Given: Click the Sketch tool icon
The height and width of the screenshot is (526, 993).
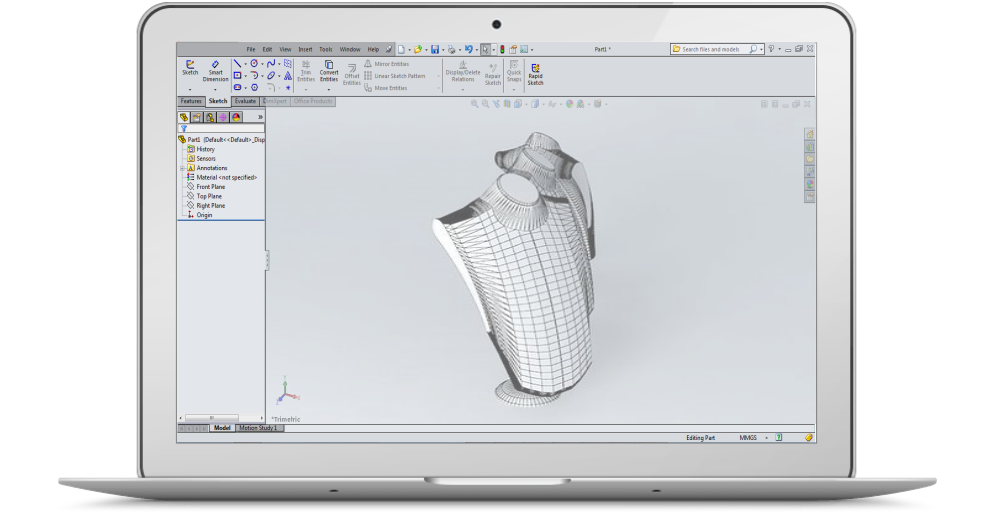Looking at the screenshot, I should (189, 66).
